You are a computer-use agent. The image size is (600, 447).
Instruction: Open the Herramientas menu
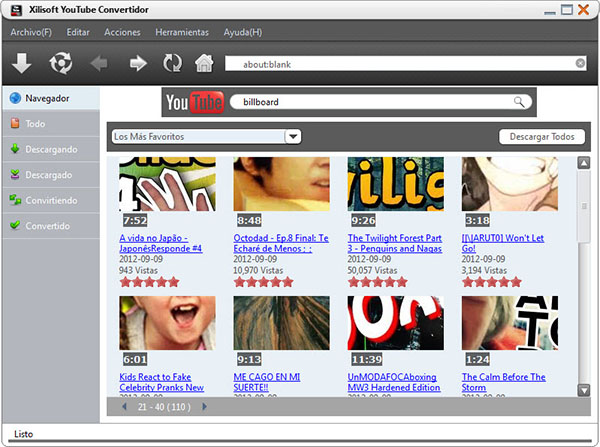click(182, 32)
